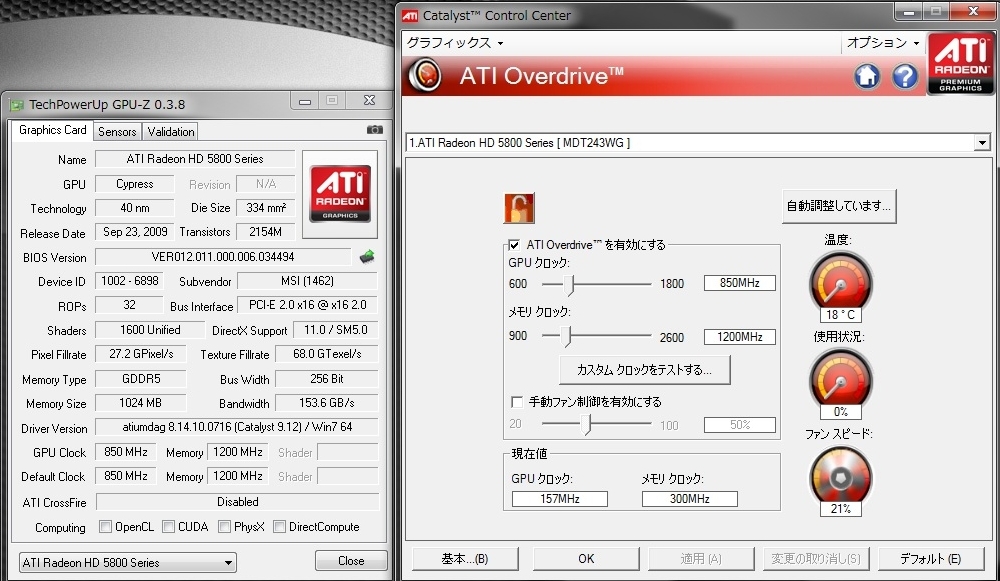This screenshot has height=581, width=1000.
Task: Click the Cypress GPU field
Action: [135, 184]
